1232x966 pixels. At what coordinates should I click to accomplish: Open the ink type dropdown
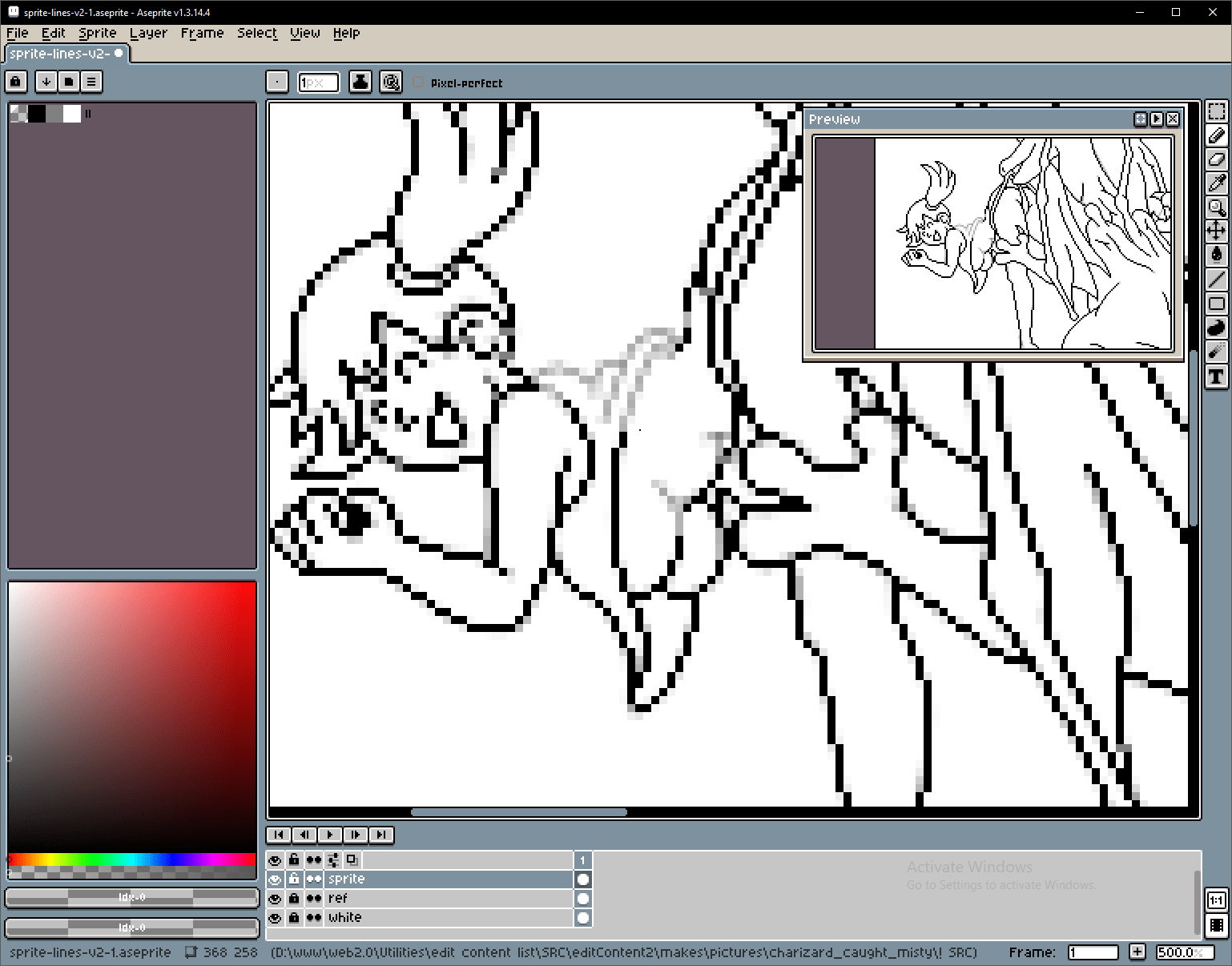(360, 83)
